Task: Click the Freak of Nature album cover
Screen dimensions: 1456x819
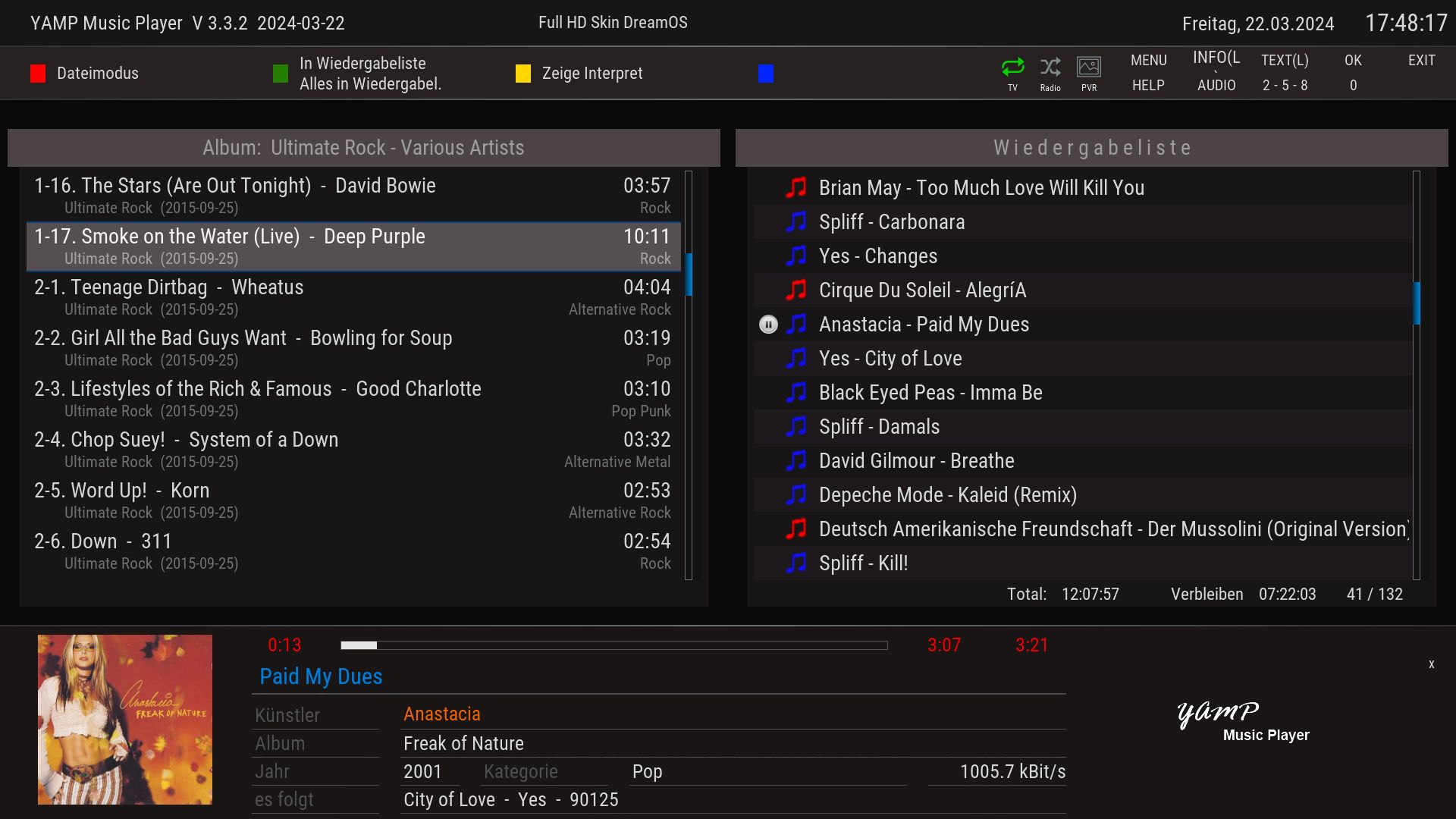Action: click(125, 720)
